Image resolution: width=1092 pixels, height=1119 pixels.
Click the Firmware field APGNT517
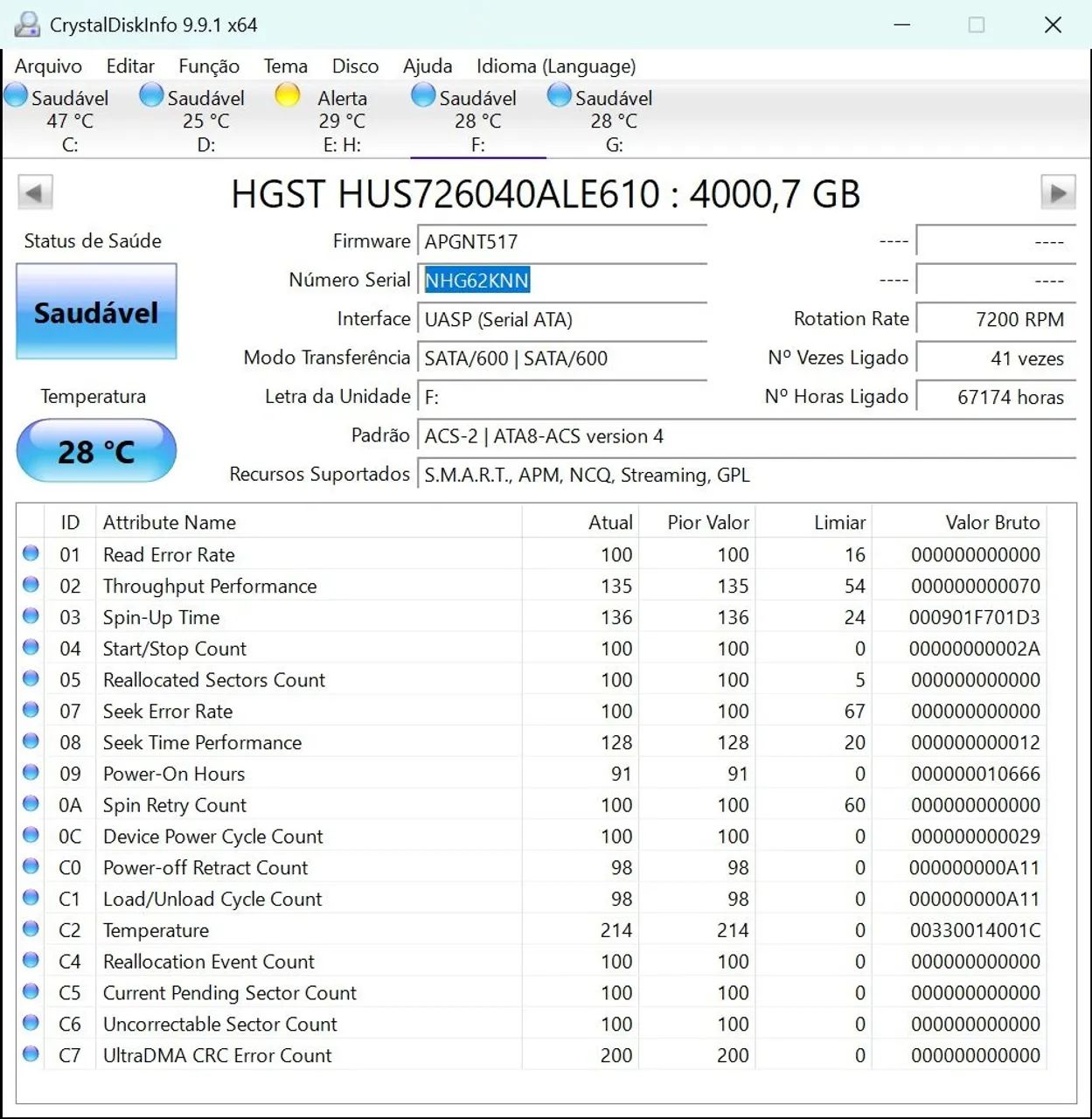562,241
